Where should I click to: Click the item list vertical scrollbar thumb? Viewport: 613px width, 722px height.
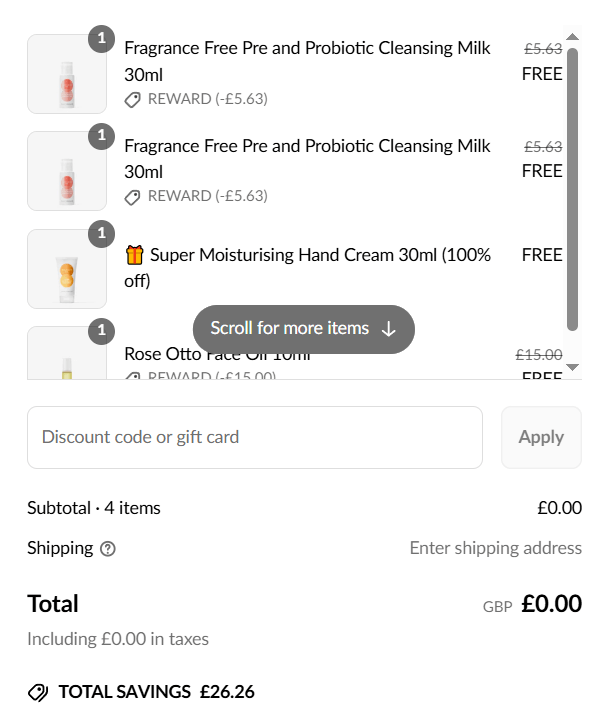[x=572, y=189]
